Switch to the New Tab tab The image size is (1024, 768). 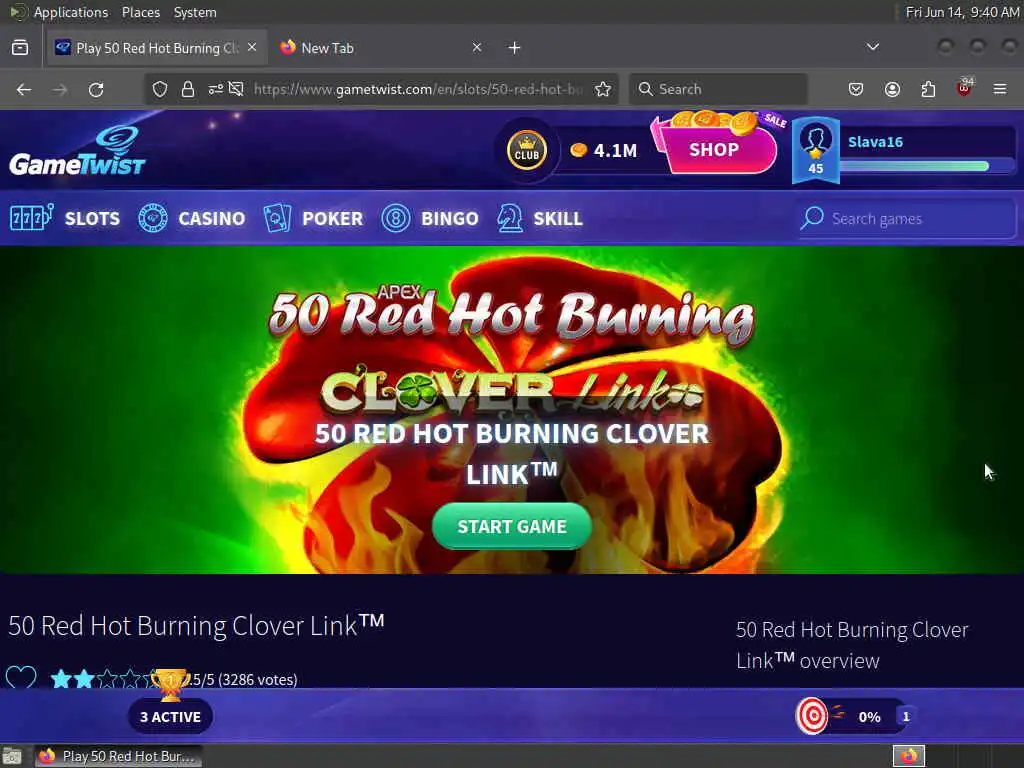coord(381,48)
